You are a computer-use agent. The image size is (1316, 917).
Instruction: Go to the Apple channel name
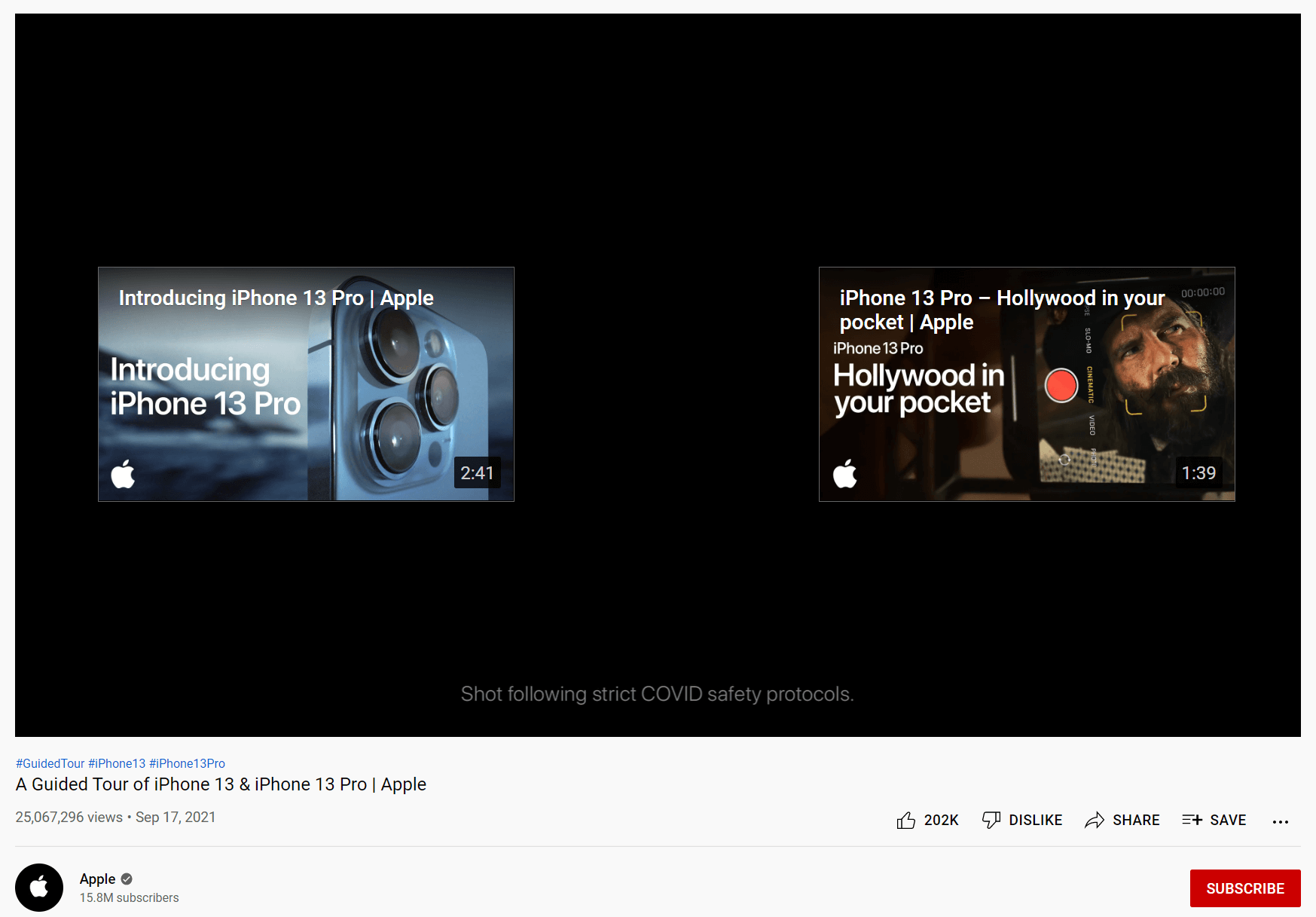pyautogui.click(x=97, y=879)
